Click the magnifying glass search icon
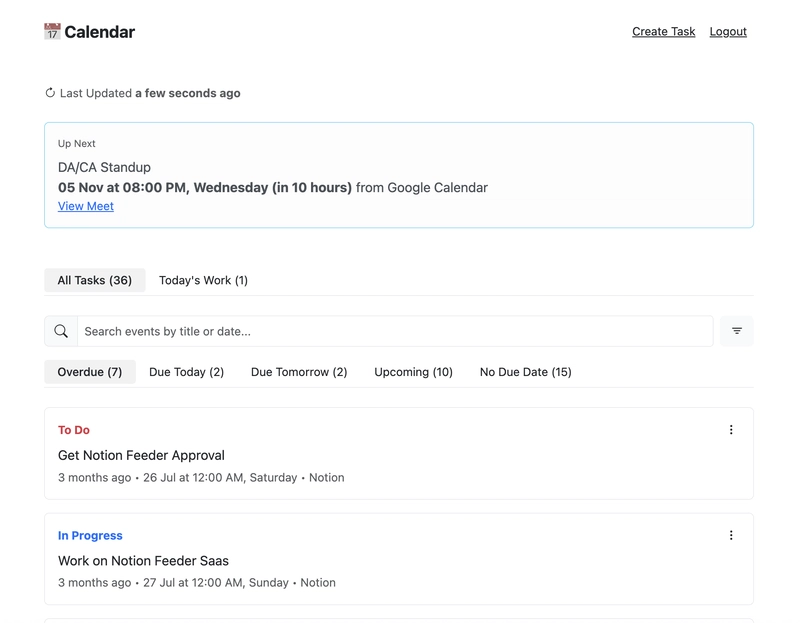The height and width of the screenshot is (623, 800). pos(61,331)
